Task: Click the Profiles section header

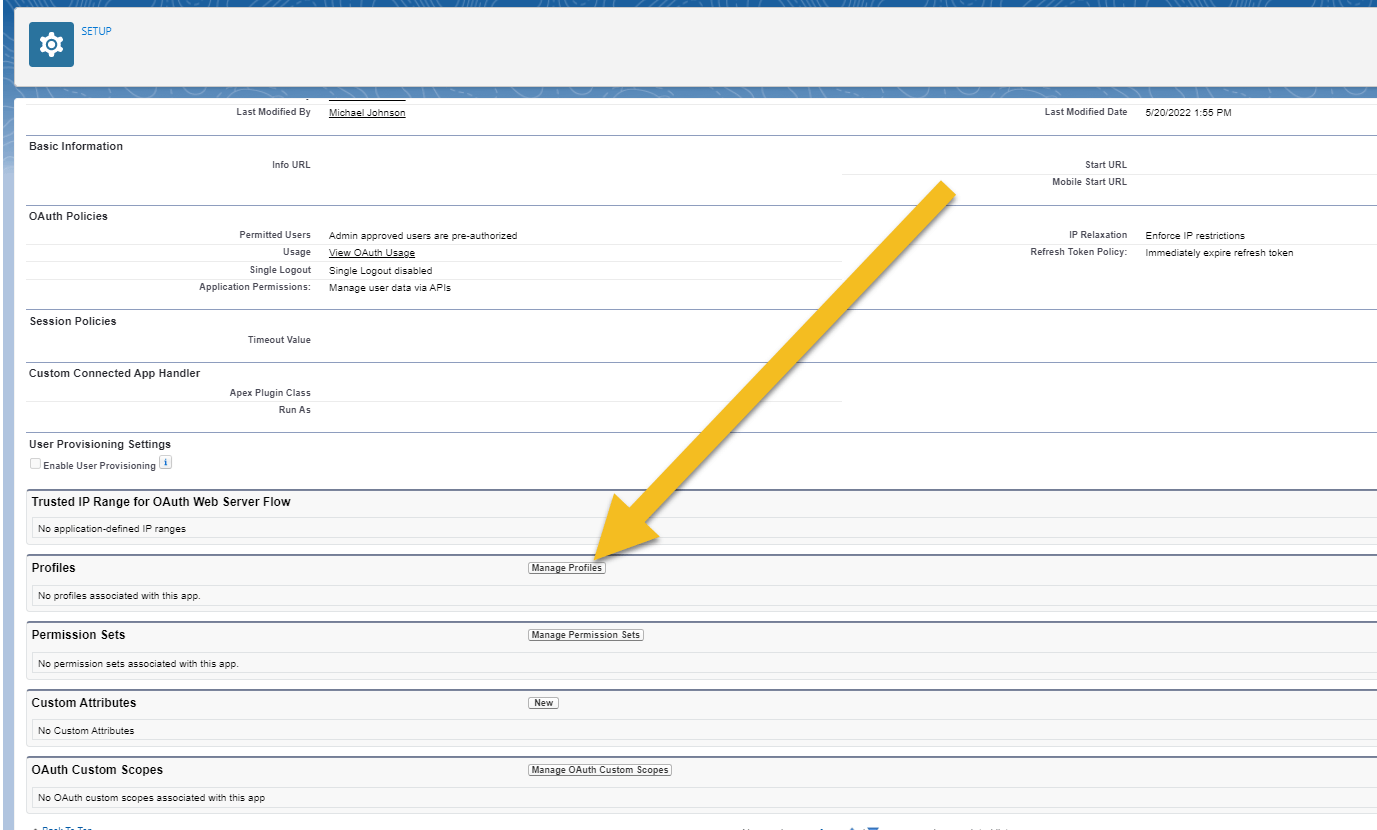Action: click(53, 567)
